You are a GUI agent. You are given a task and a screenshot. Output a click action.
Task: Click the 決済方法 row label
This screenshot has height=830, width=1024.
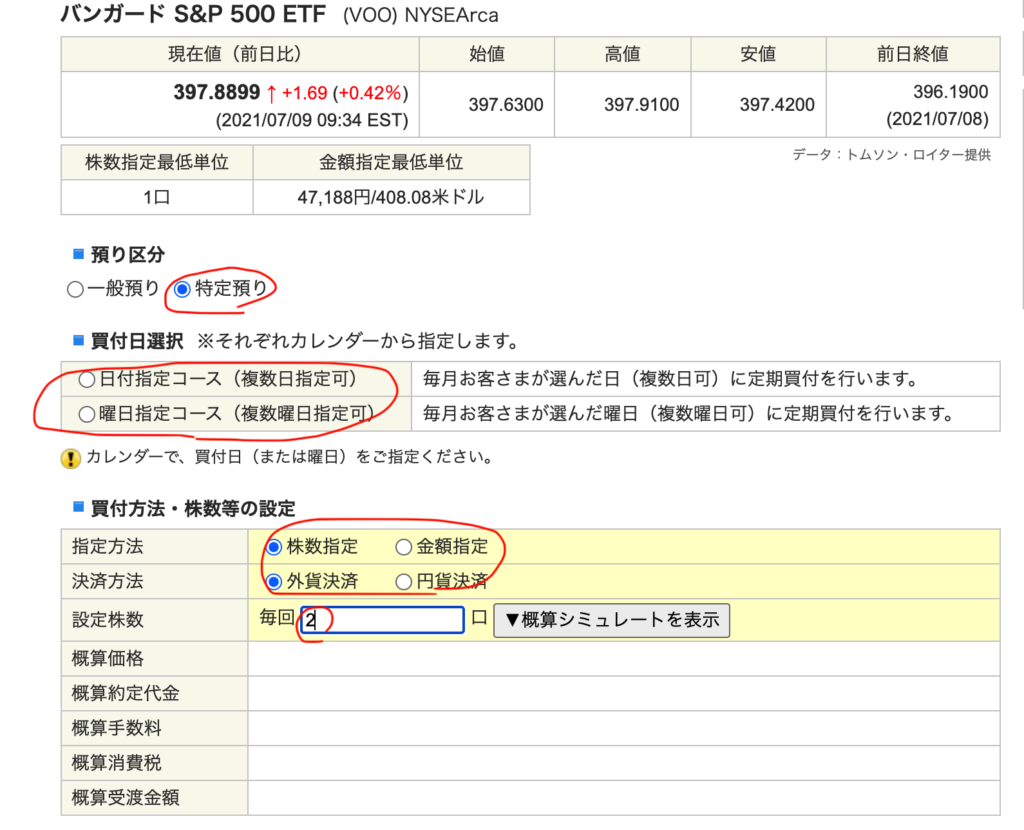[x=108, y=581]
